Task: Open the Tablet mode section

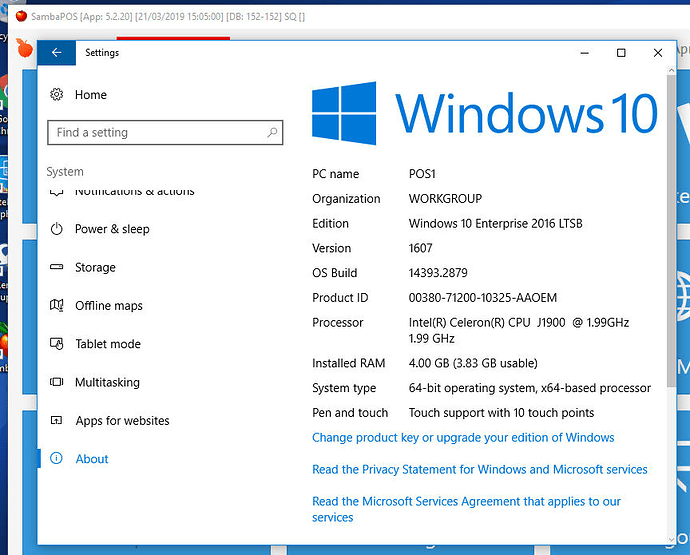Action: click(x=107, y=344)
